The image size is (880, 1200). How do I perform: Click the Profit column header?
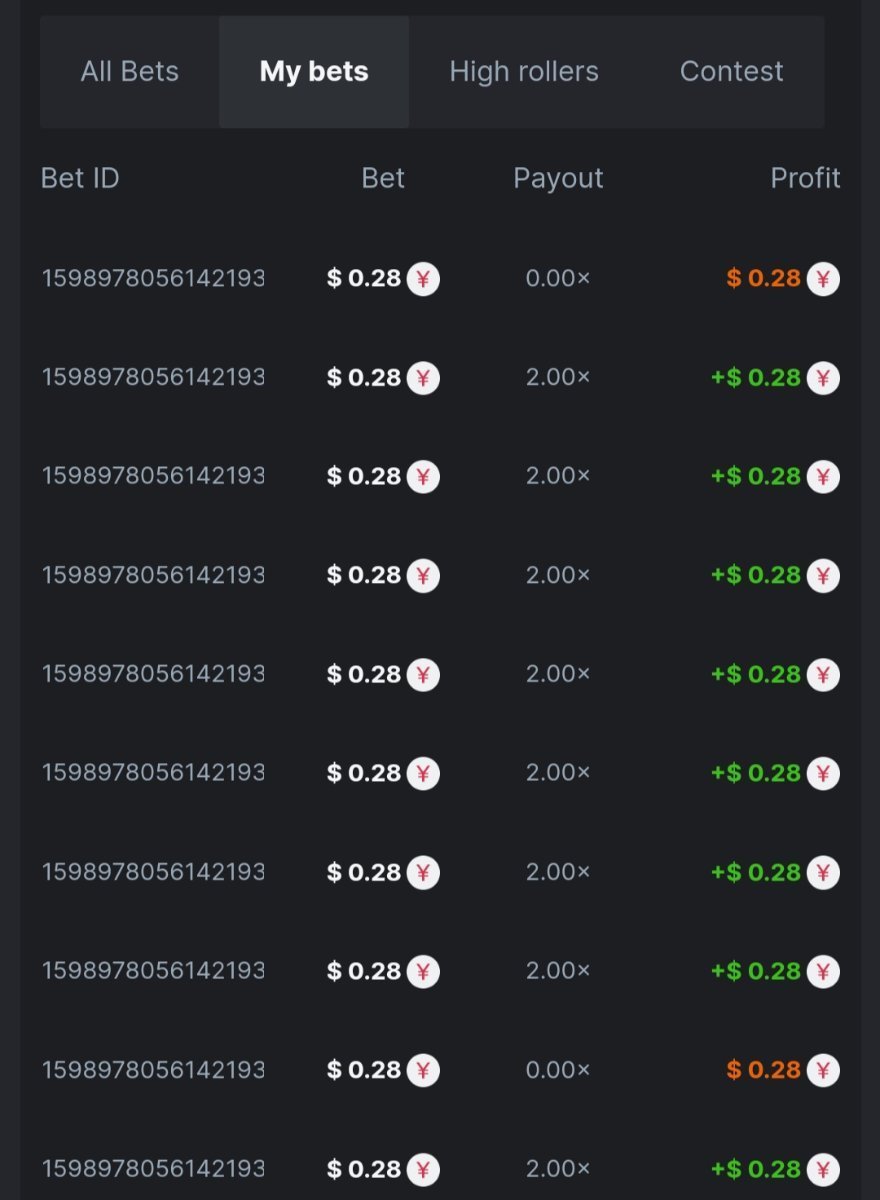point(805,178)
